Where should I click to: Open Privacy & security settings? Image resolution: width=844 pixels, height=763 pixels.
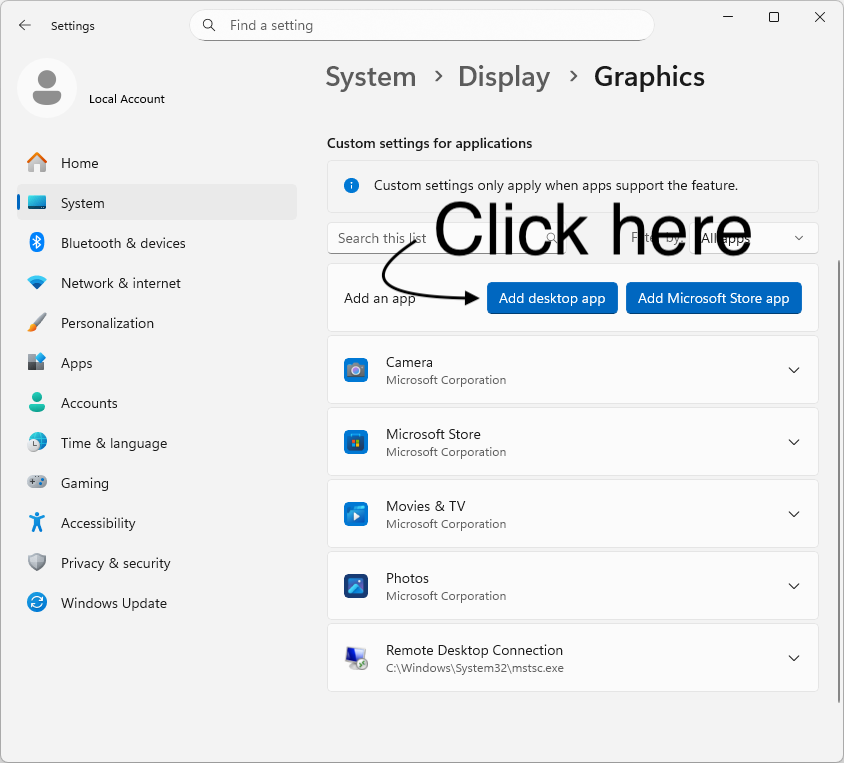tap(113, 563)
